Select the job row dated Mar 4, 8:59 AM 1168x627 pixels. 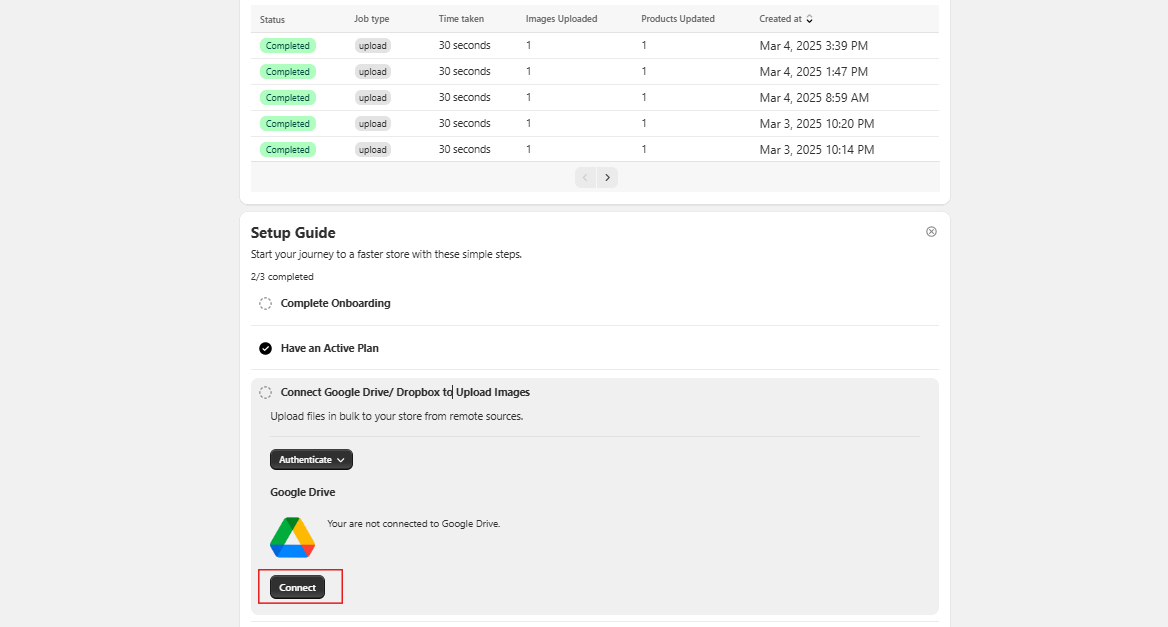click(594, 98)
